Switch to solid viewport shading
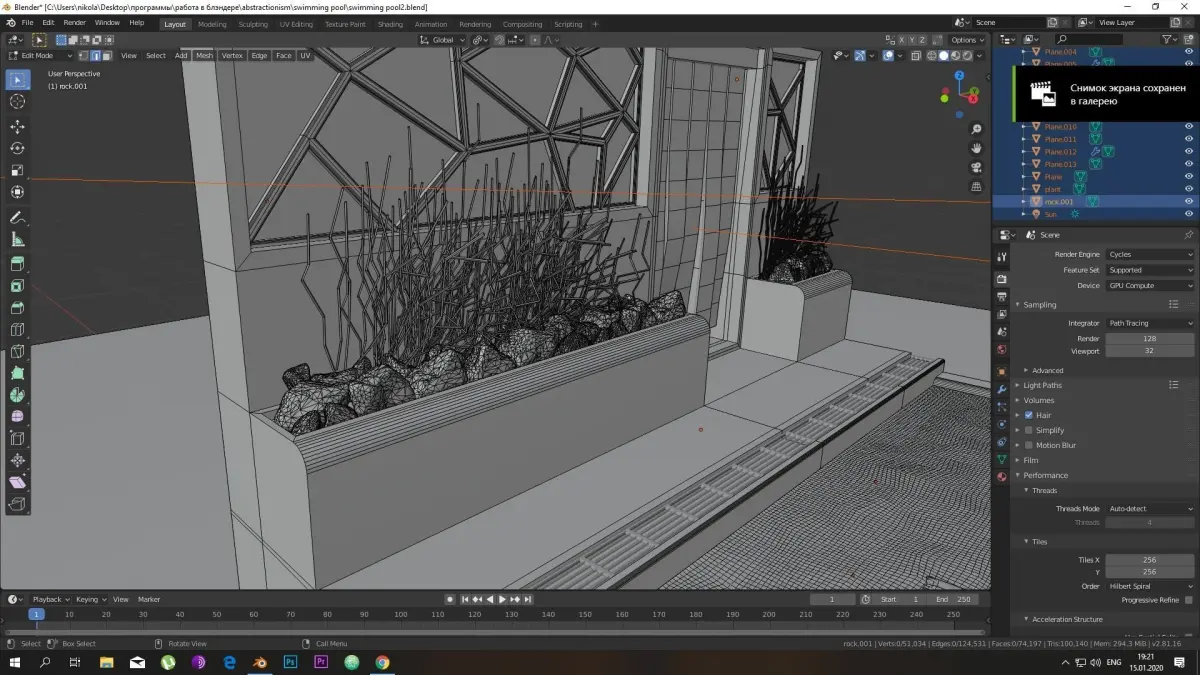This screenshot has height=675, width=1200. coord(944,55)
